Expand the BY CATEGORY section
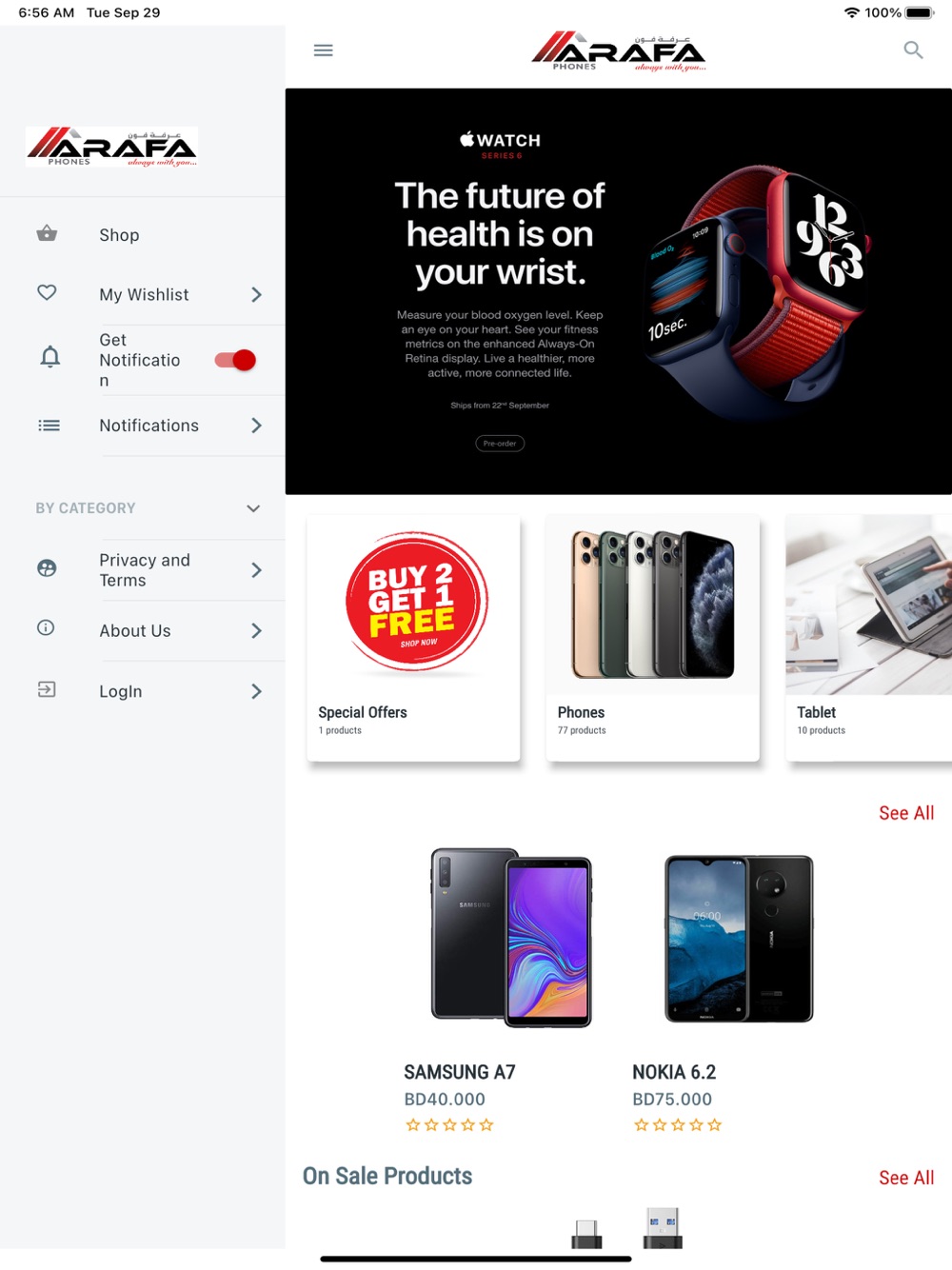This screenshot has width=952, height=1270. click(x=253, y=508)
